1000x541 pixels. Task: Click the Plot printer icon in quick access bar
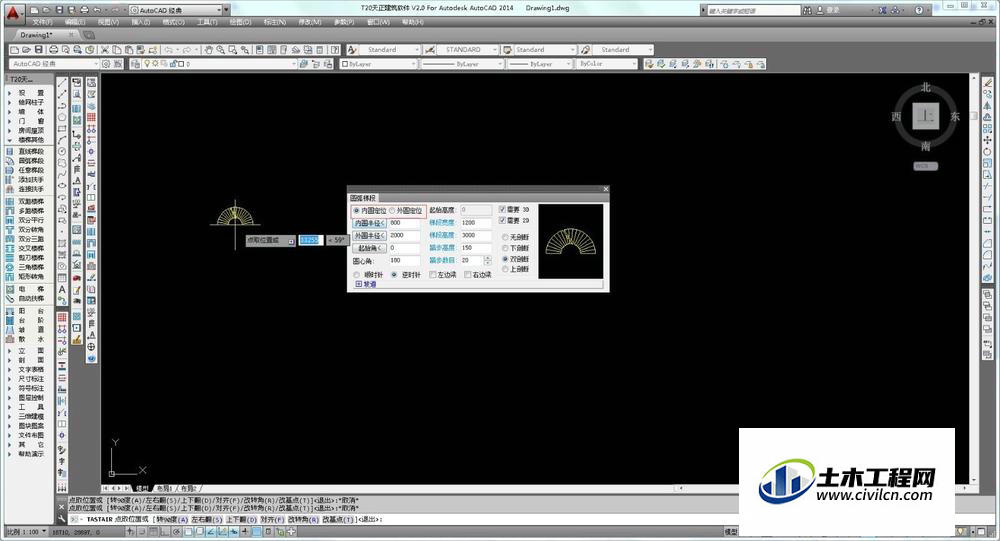tap(84, 10)
